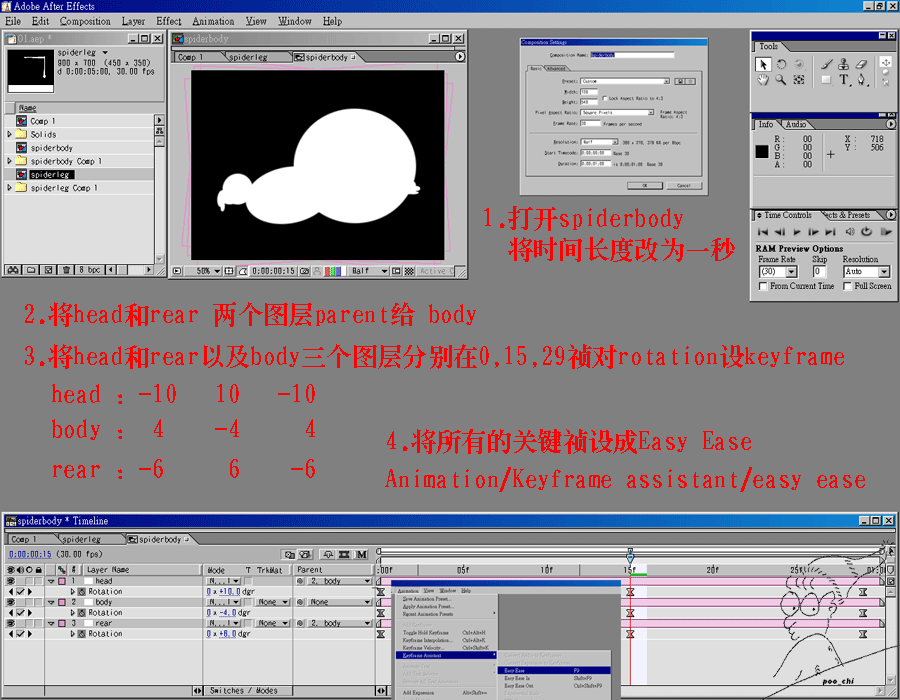Select the Hand tool

(763, 80)
